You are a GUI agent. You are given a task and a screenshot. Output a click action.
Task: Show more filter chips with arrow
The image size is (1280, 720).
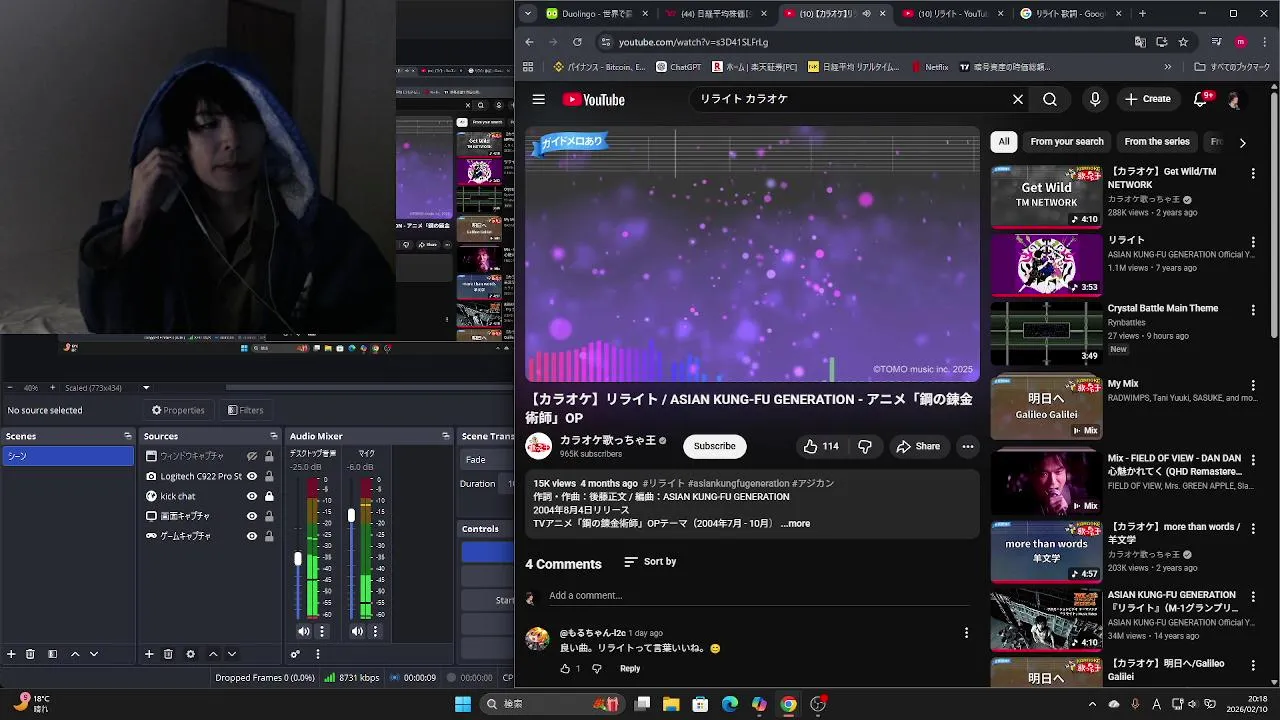tap(1242, 142)
